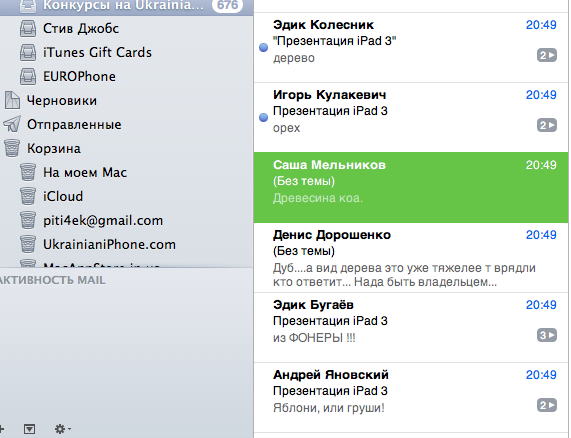
Task: Click the дерево preview text
Action: coord(294,58)
